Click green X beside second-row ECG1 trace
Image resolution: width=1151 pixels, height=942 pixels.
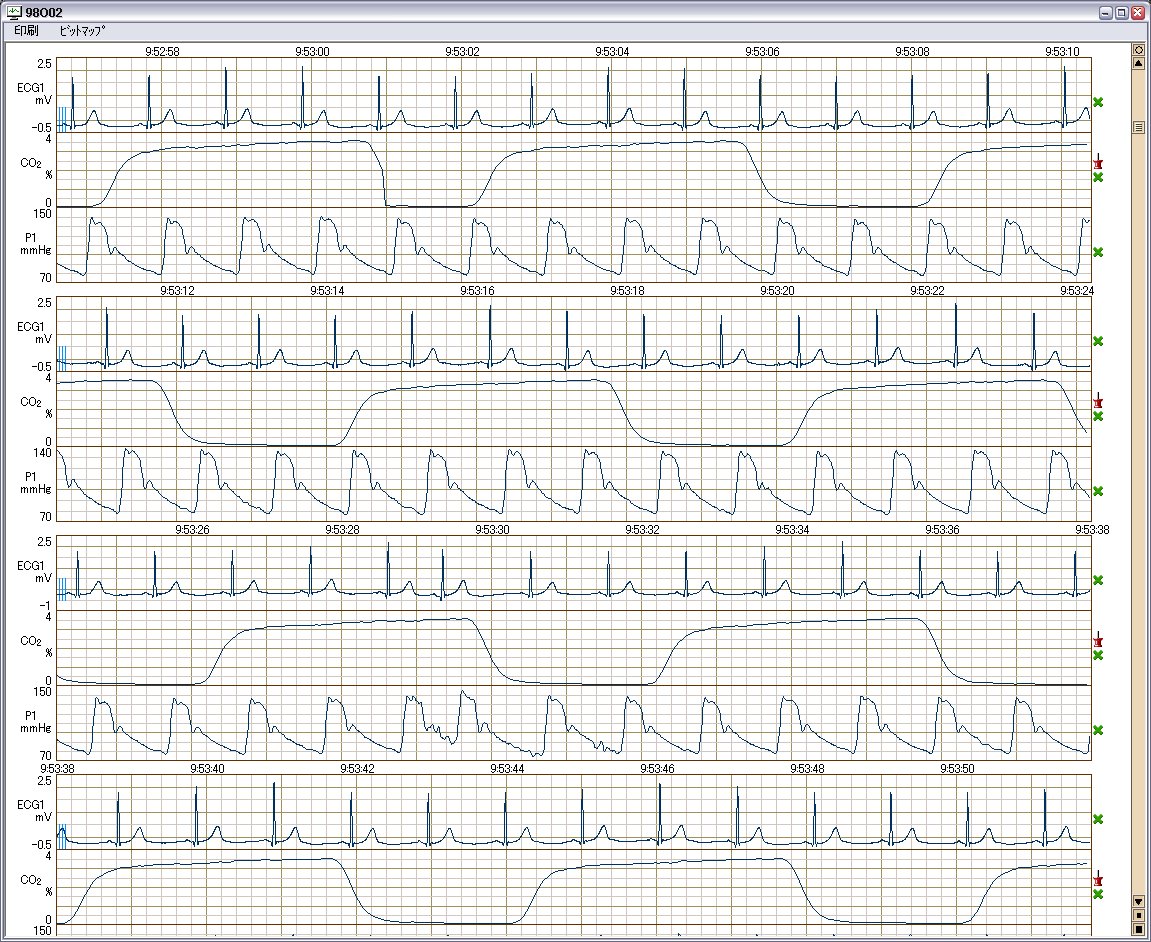(1098, 341)
